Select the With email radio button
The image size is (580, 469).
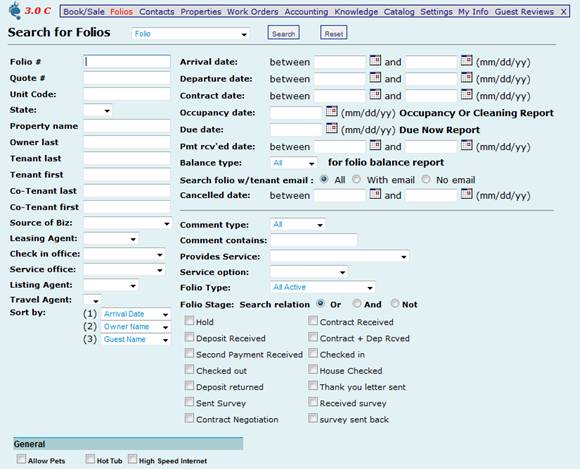click(x=356, y=179)
